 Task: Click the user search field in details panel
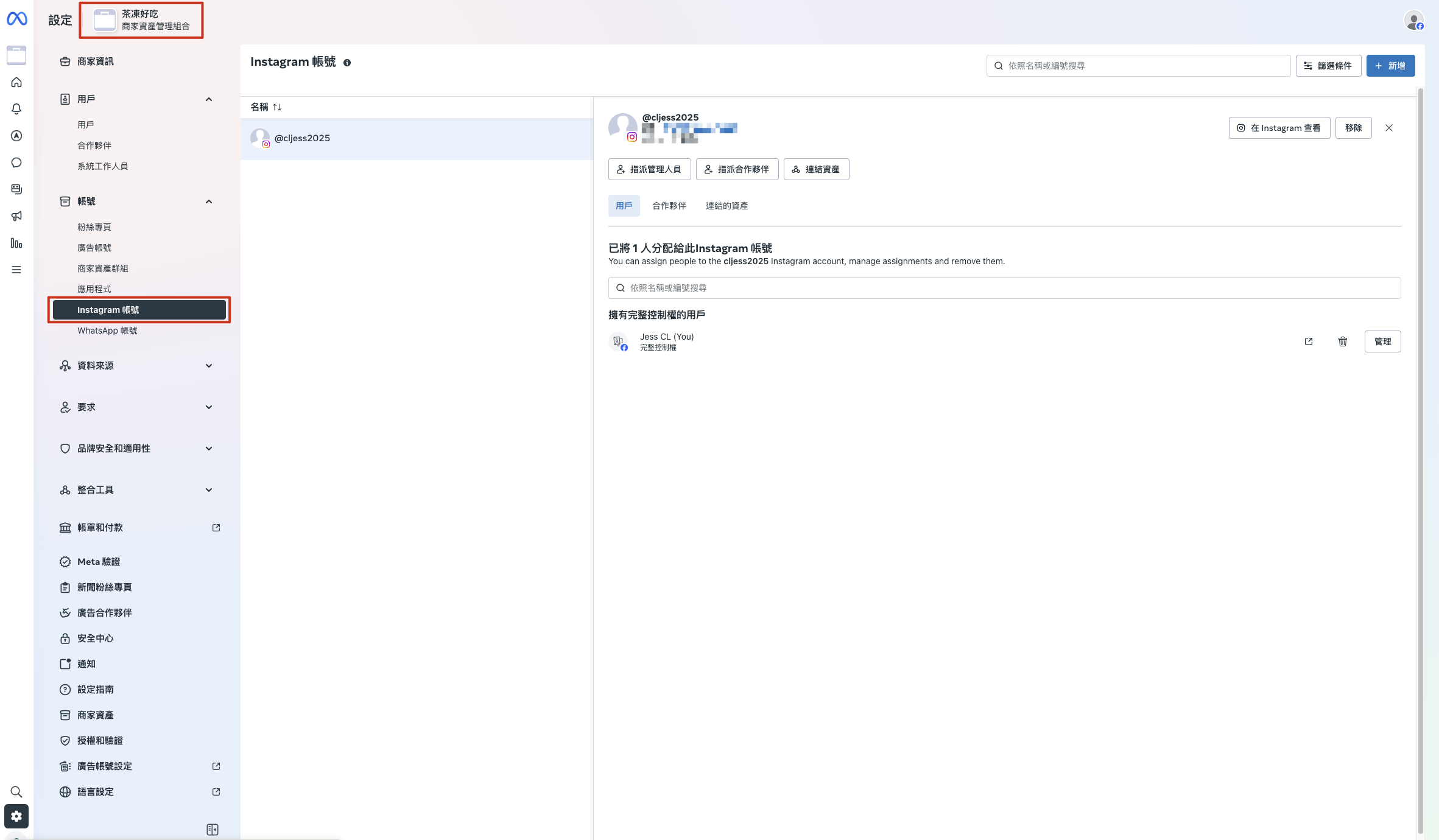pos(1004,288)
